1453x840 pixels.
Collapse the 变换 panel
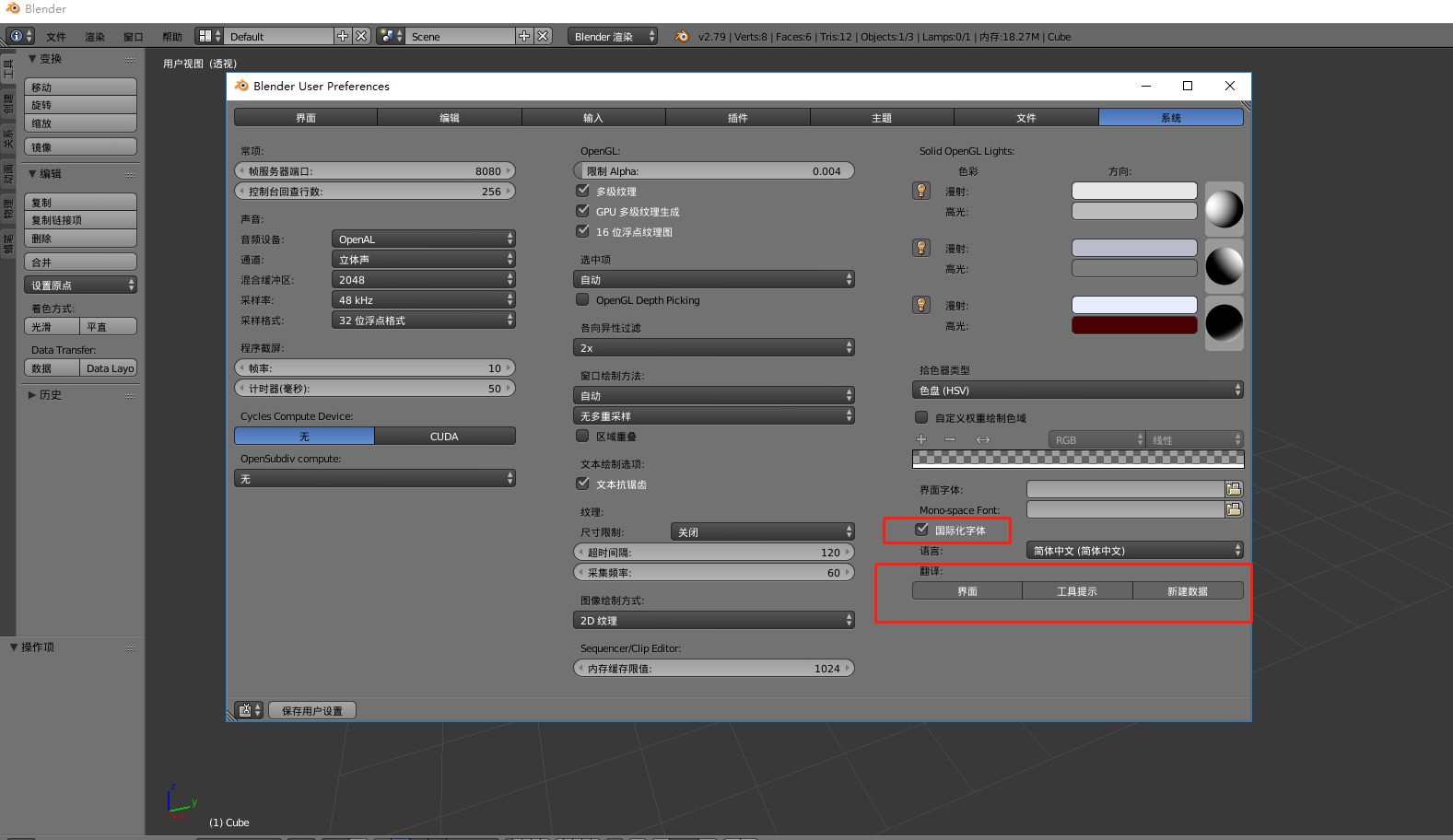pyautogui.click(x=33, y=58)
